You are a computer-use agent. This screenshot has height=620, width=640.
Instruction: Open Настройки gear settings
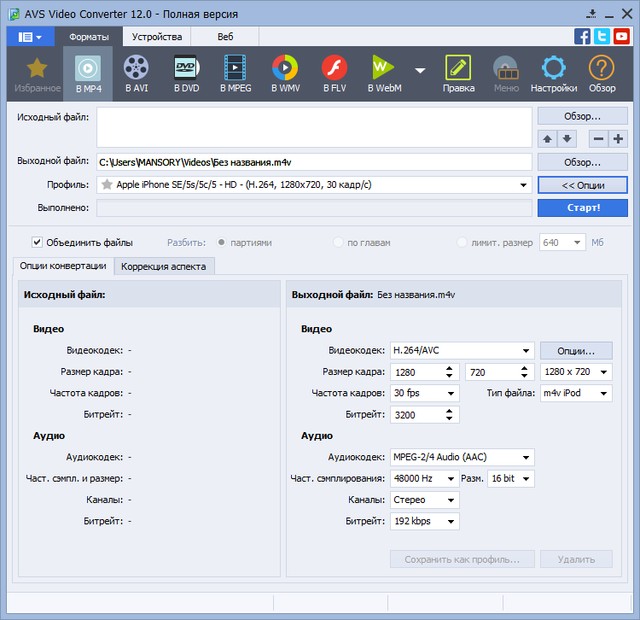coord(553,73)
